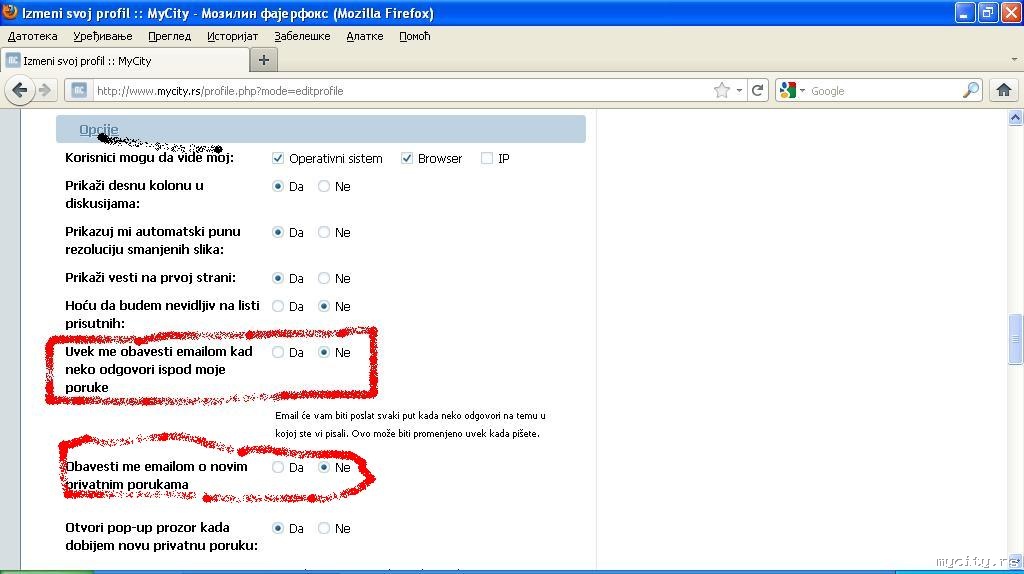Click the Firefox logo in title bar
The width and height of the screenshot is (1024, 574).
[x=10, y=12]
